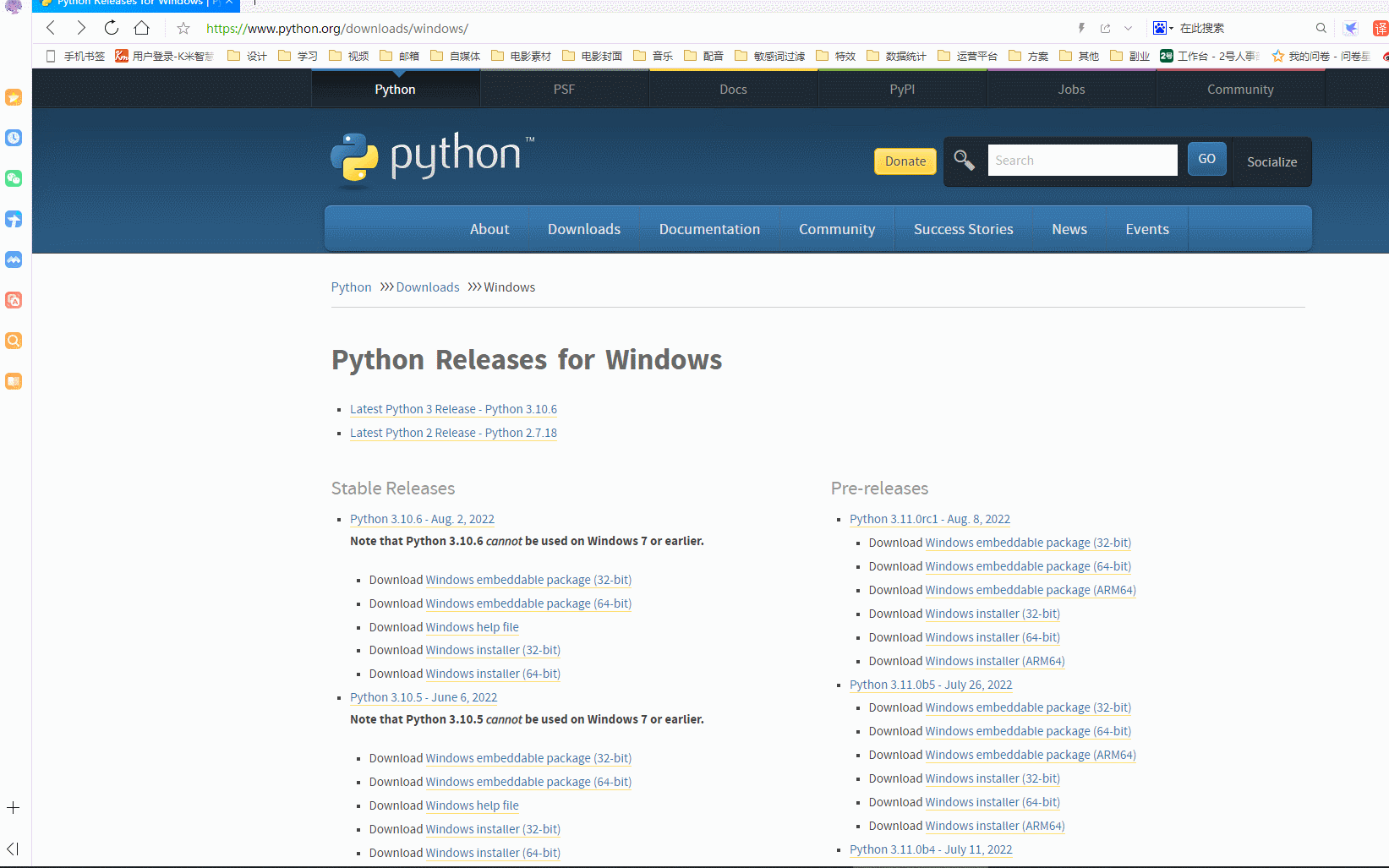Open the Documentation navigation menu
Image resolution: width=1389 pixels, height=868 pixels.
pos(709,229)
